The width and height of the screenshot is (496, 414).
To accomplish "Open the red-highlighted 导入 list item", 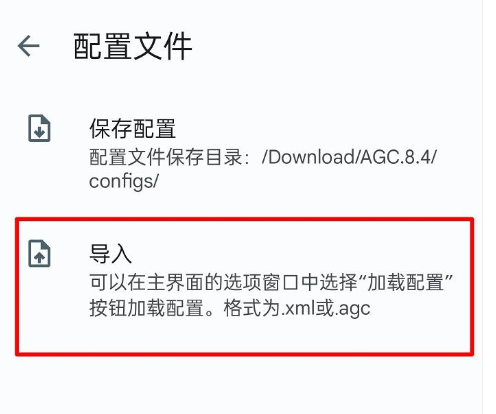I will pos(244,287).
